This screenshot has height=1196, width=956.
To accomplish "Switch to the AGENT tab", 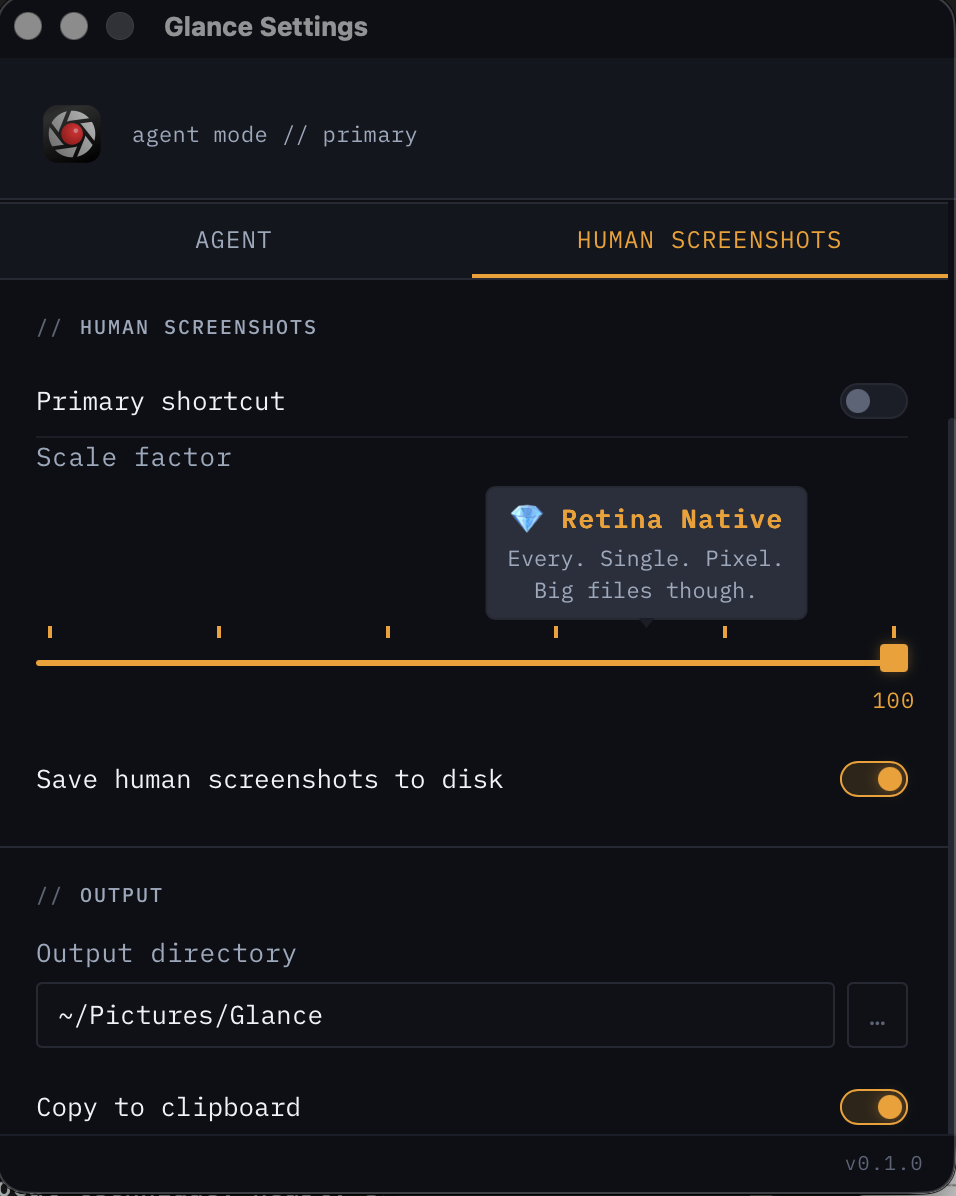I will 234,240.
